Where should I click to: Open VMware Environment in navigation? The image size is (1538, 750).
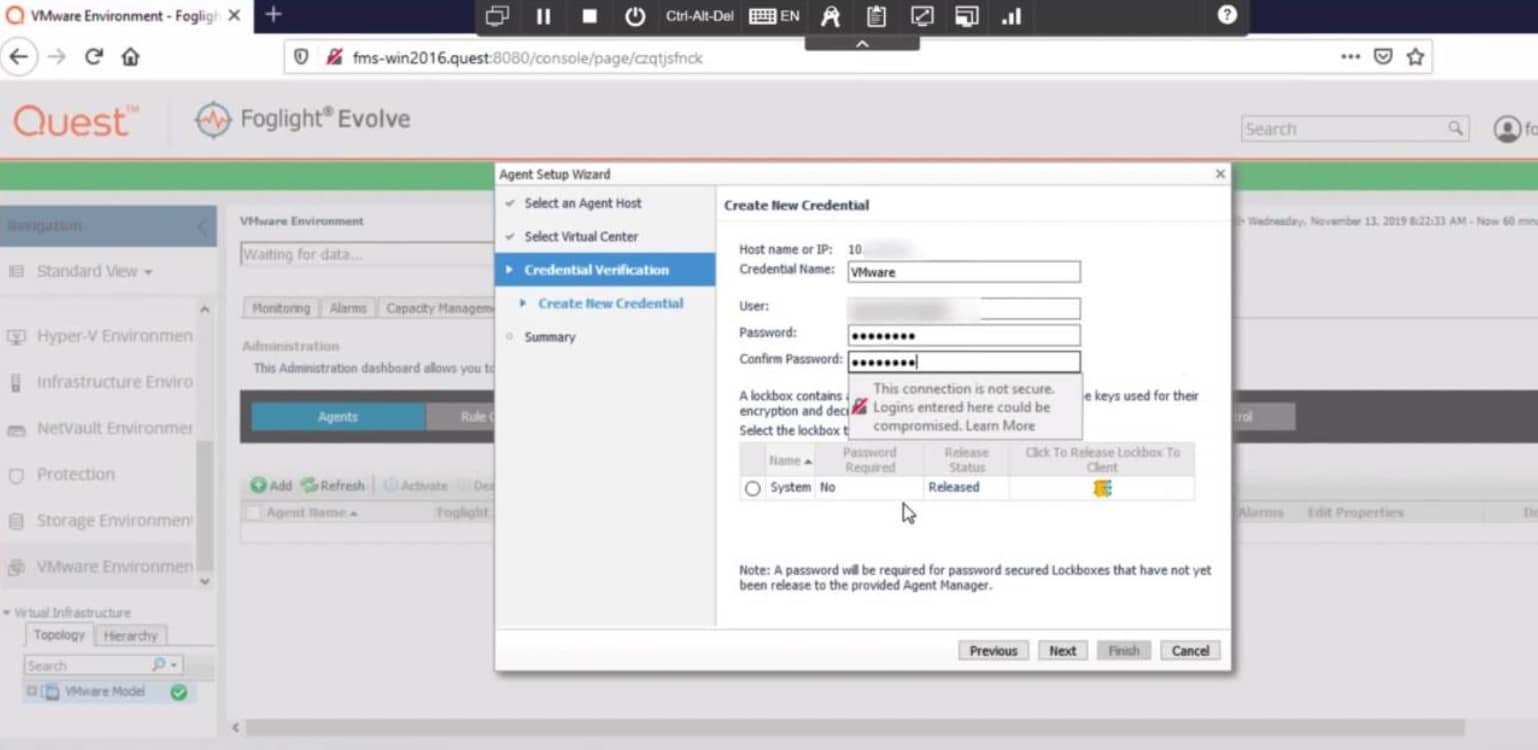coord(100,567)
